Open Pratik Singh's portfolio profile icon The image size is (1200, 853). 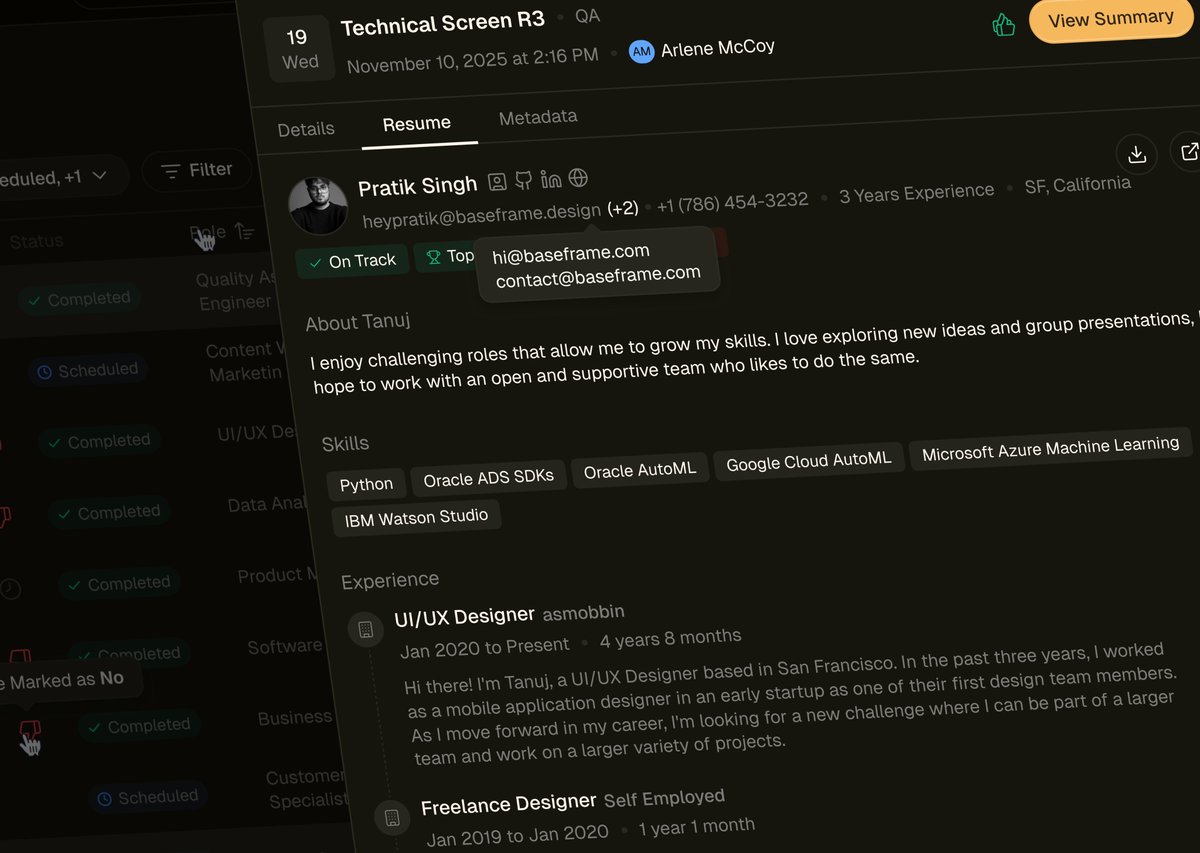[x=497, y=182]
